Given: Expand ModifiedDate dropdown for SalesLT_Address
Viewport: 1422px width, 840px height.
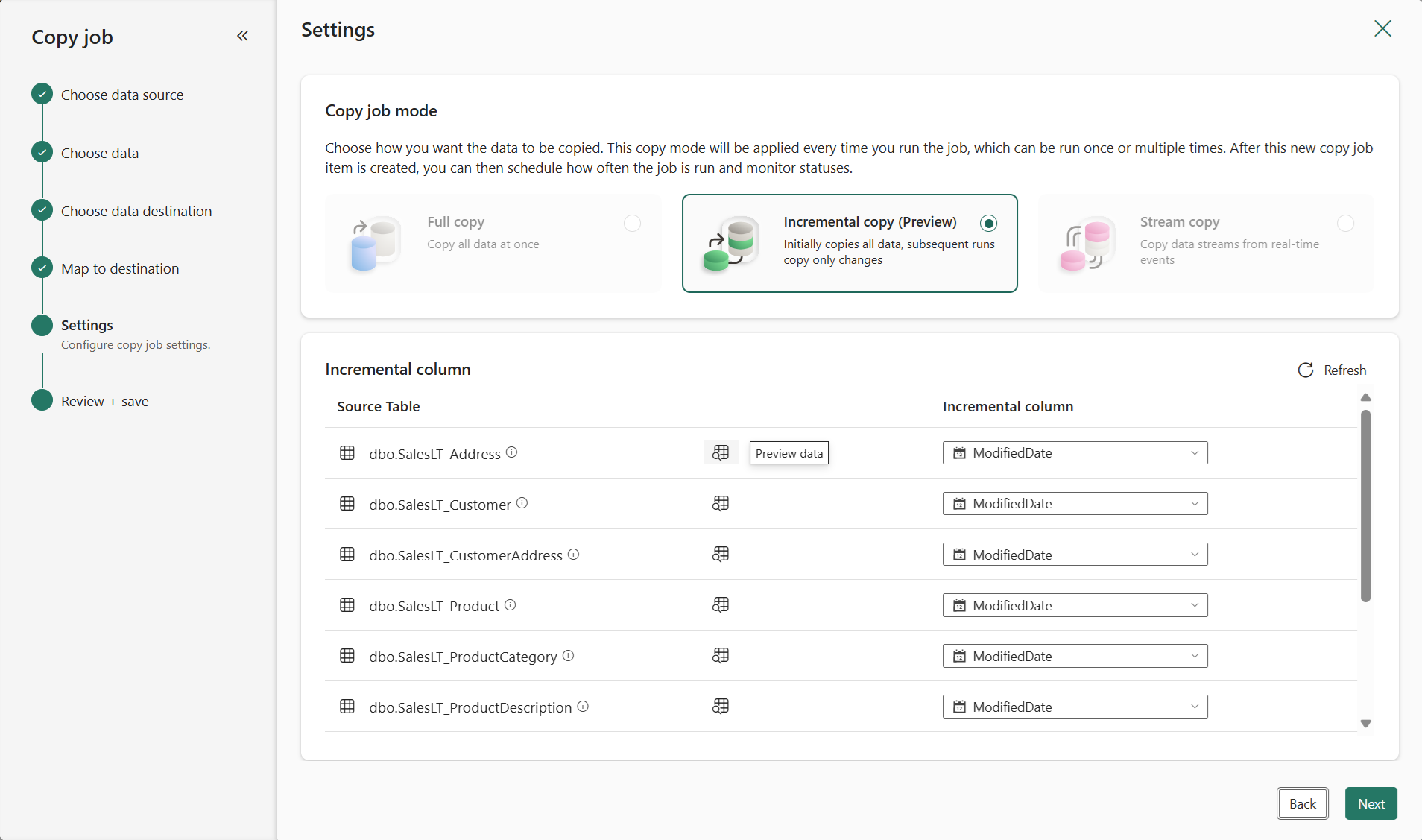Looking at the screenshot, I should (x=1075, y=453).
